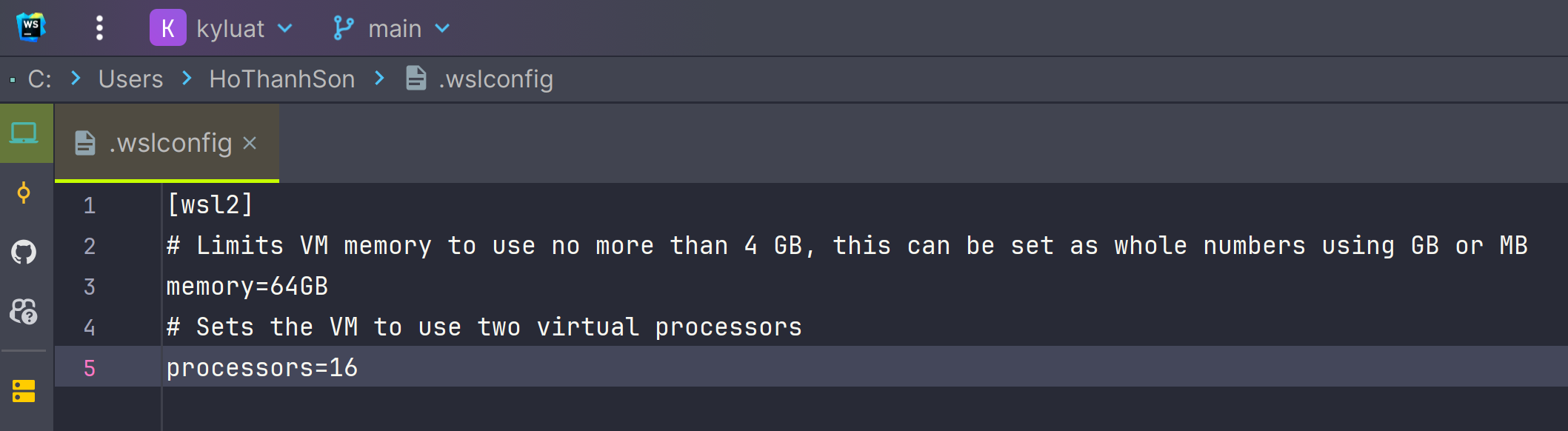This screenshot has height=431, width=1568.
Task: Click the WebStorm logo icon
Action: point(31,28)
